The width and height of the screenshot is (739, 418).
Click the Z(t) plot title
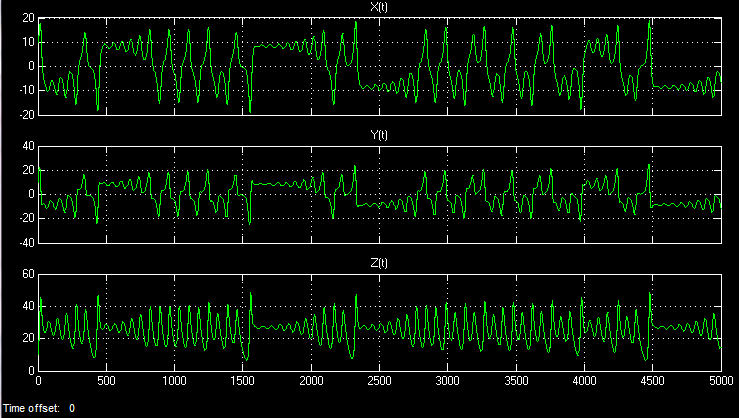click(379, 263)
